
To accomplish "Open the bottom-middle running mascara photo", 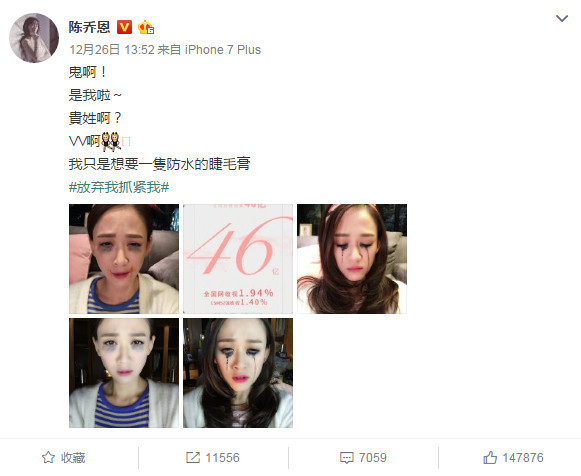I will tap(238, 373).
